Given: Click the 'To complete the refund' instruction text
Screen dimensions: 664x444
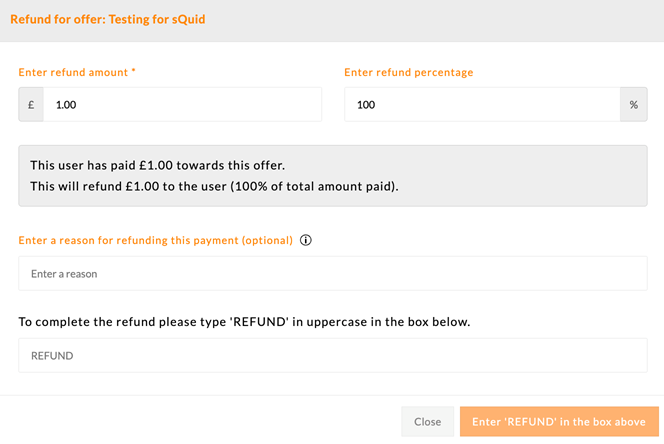Looking at the screenshot, I should click(x=244, y=322).
